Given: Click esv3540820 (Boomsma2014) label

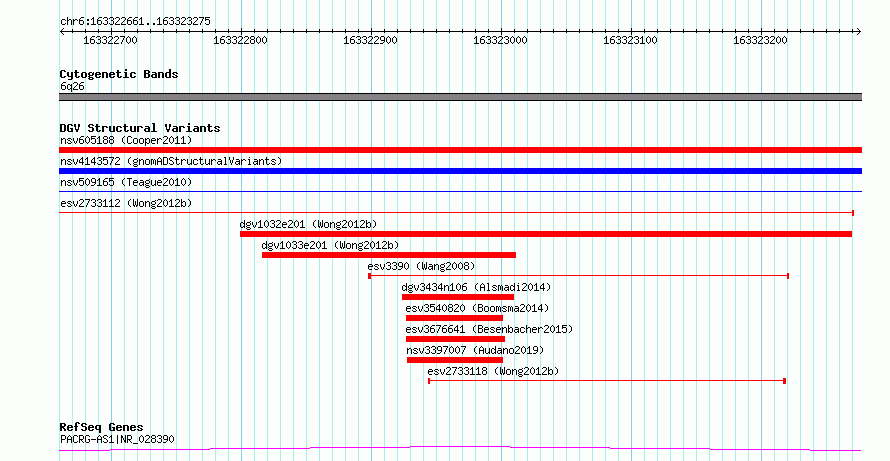Looking at the screenshot, I should [x=477, y=308].
